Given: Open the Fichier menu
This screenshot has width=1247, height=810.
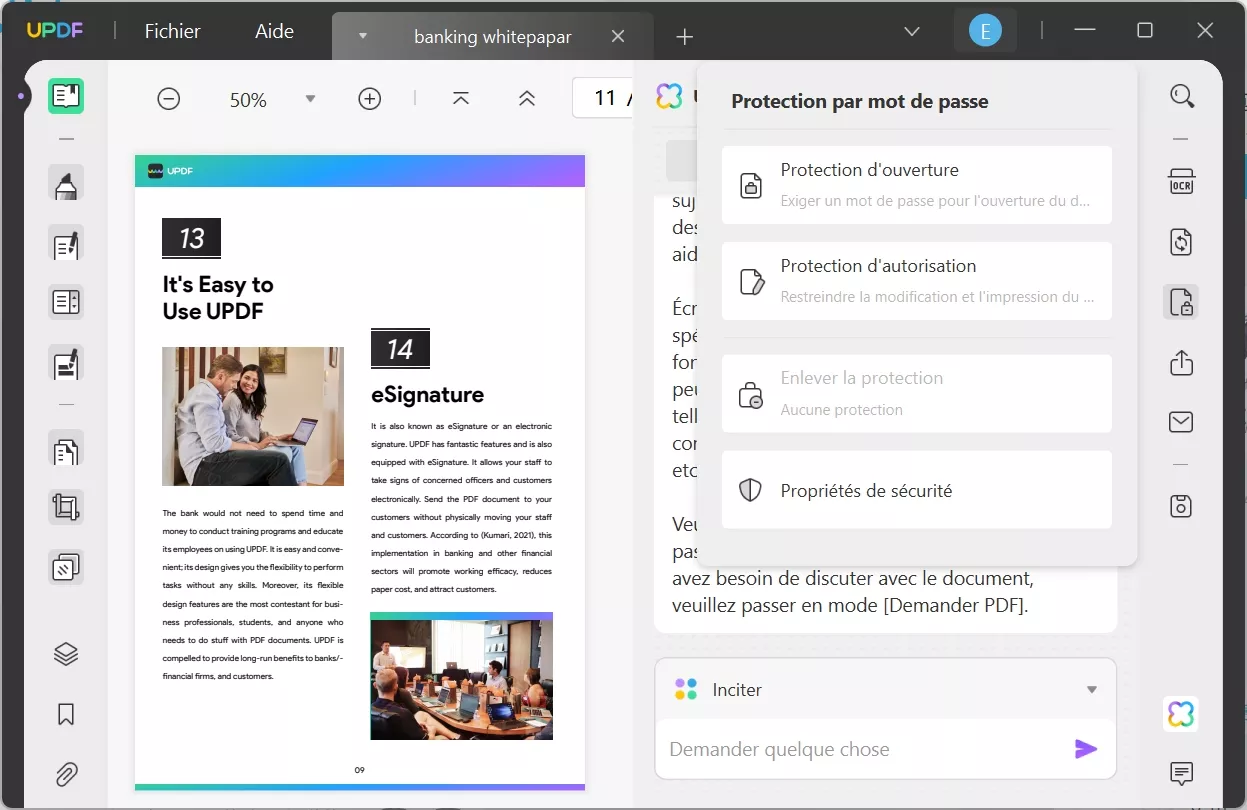Looking at the screenshot, I should coord(171,31).
